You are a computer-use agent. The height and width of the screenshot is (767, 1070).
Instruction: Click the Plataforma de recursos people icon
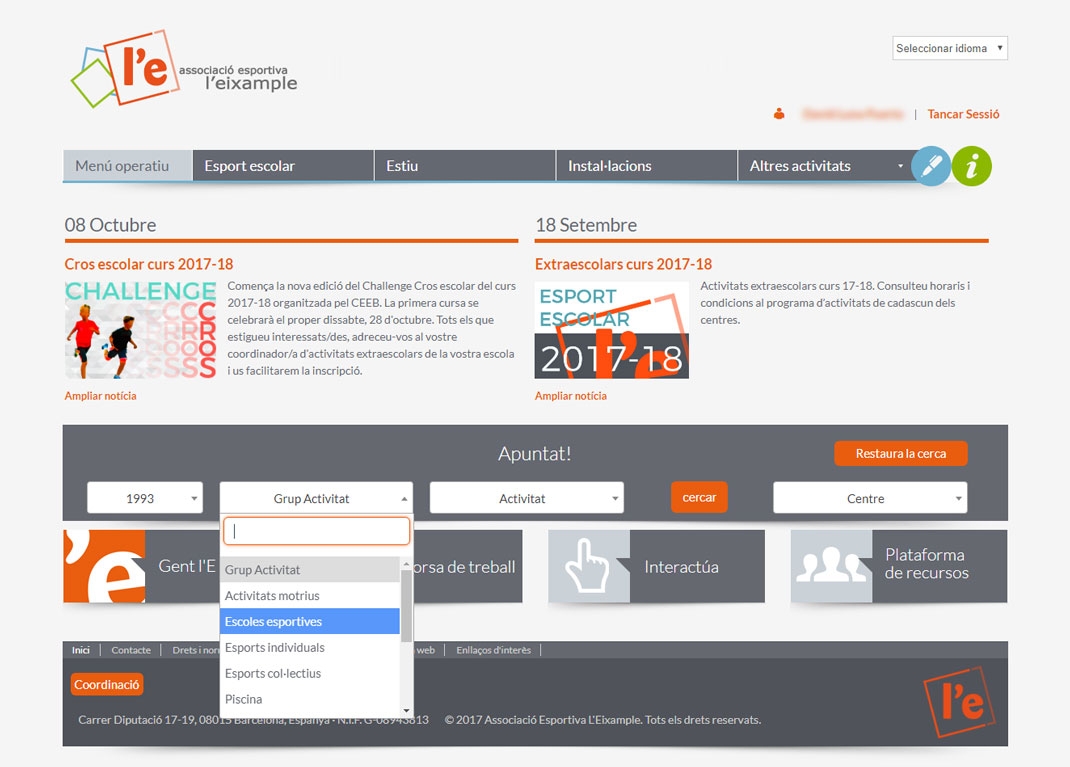coord(831,566)
